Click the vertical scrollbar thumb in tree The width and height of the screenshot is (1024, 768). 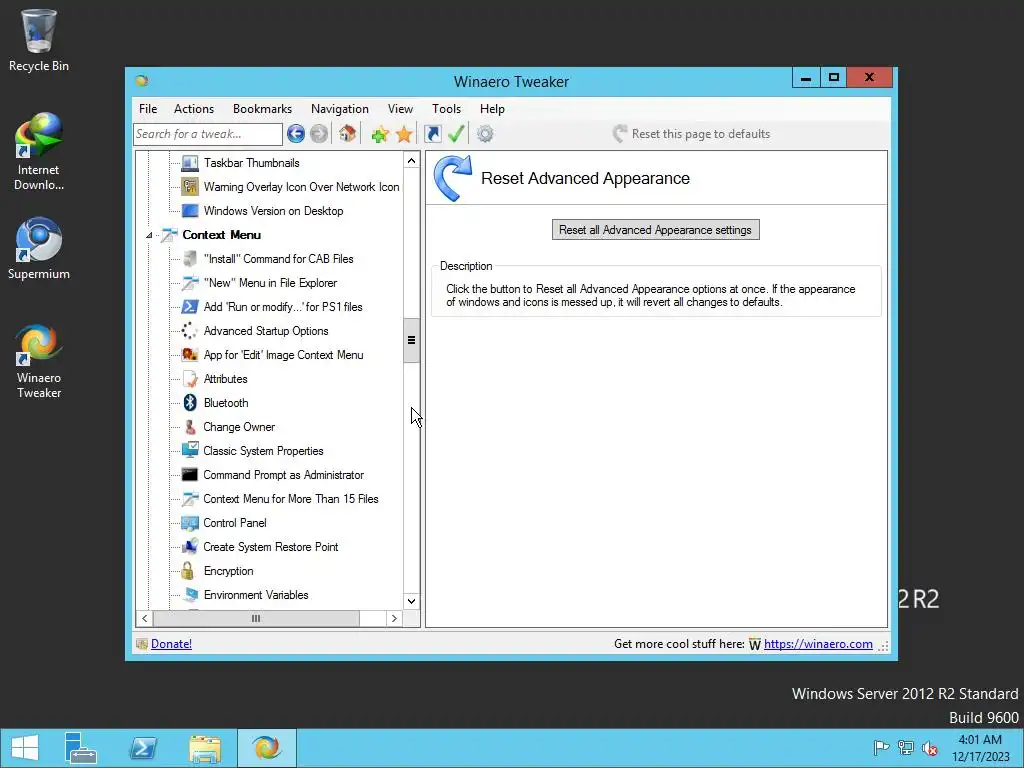[x=411, y=340]
